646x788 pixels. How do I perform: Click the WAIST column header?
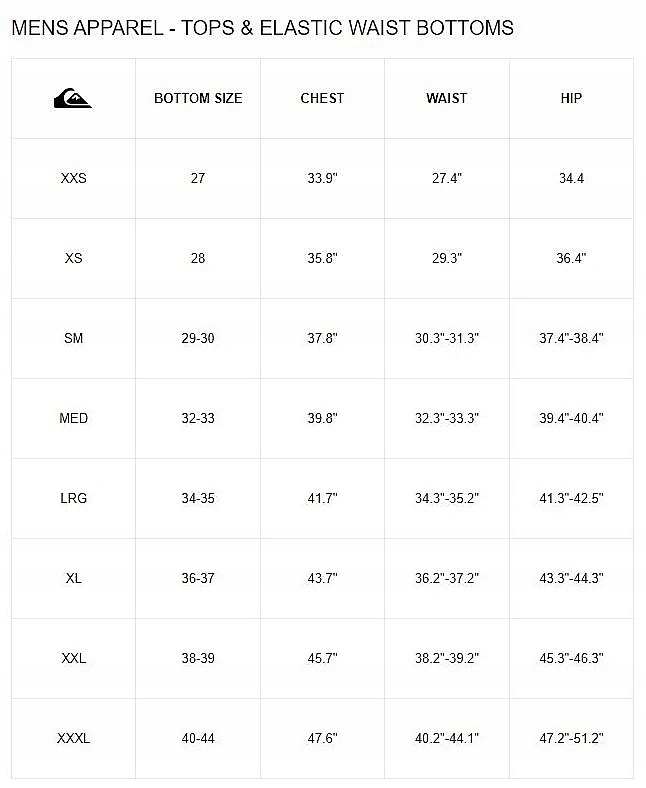tap(446, 98)
